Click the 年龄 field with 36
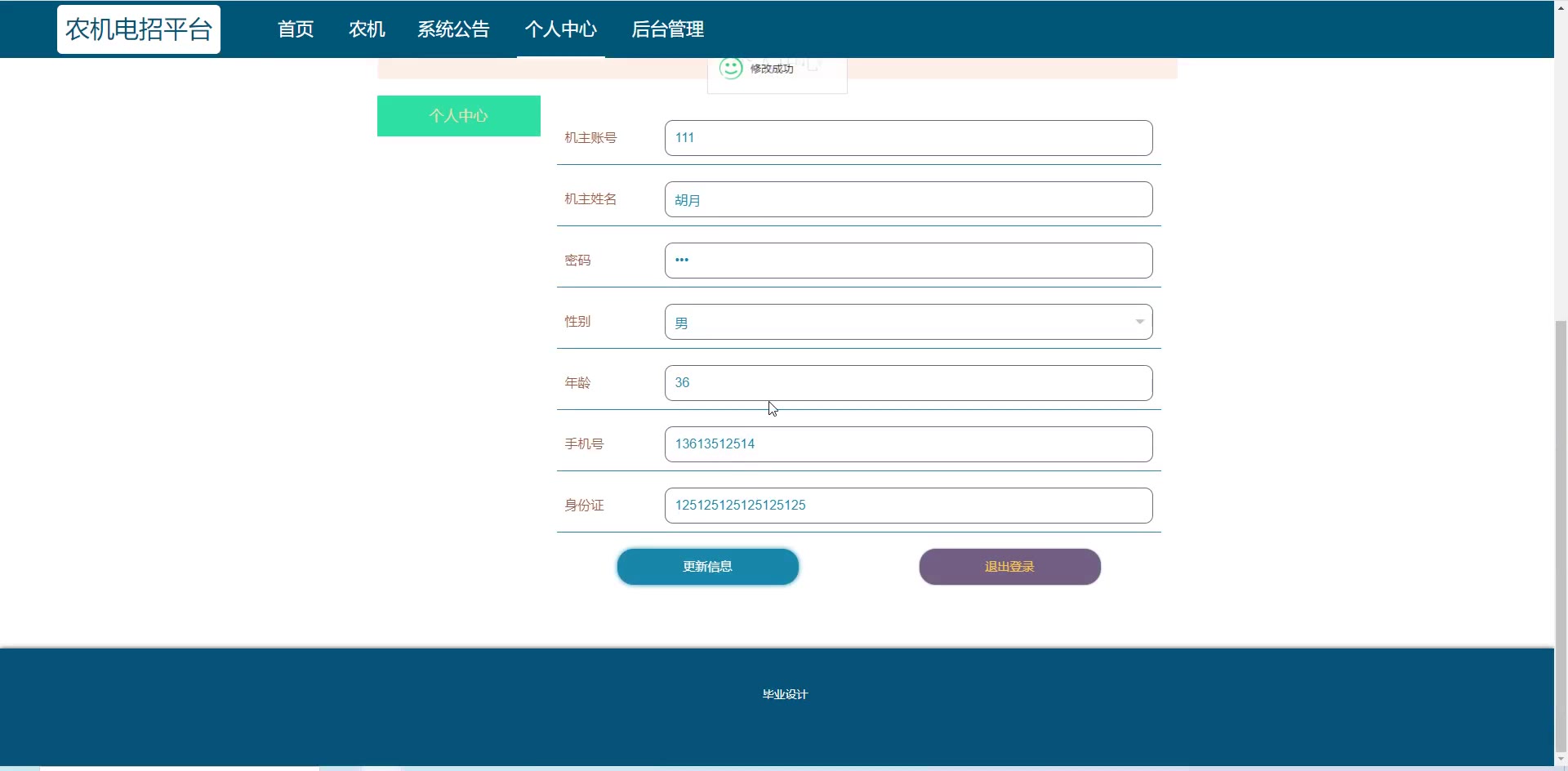1568x771 pixels. pyautogui.click(x=908, y=383)
